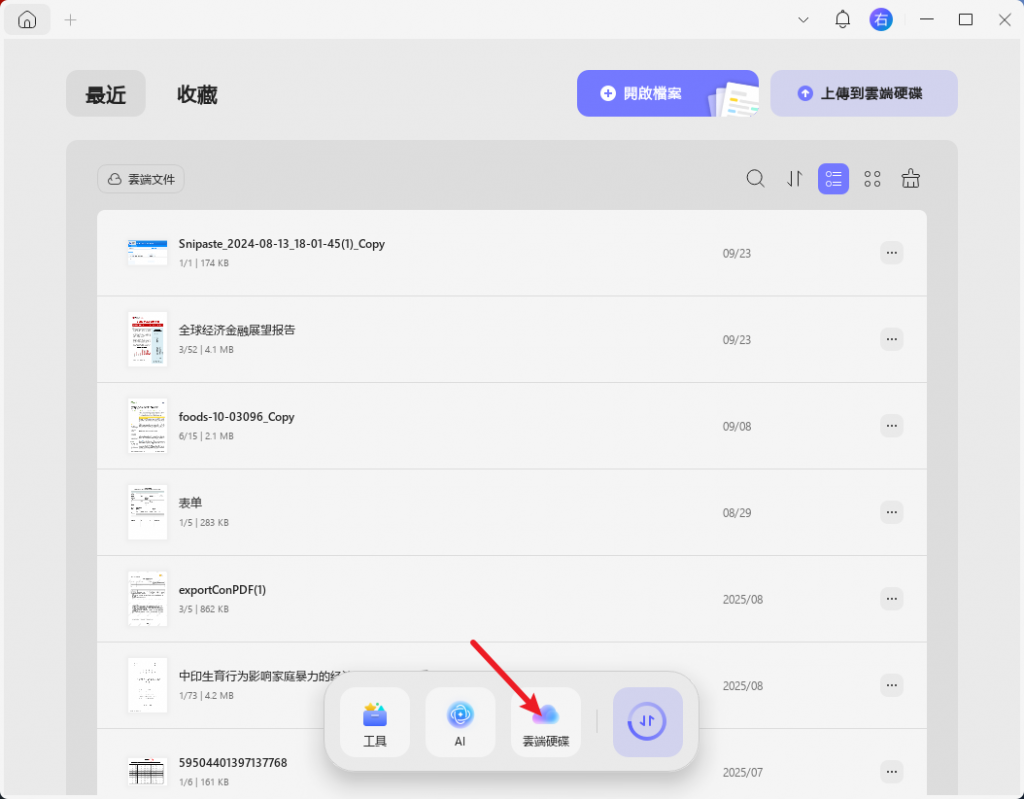Click the 1/5 | 283 KB info text
Screen dimensions: 1024x799
tap(204, 523)
